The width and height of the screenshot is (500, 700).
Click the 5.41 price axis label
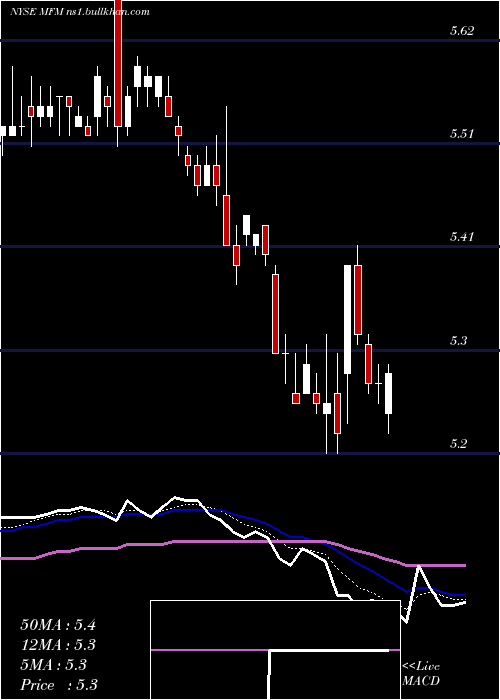point(462,237)
